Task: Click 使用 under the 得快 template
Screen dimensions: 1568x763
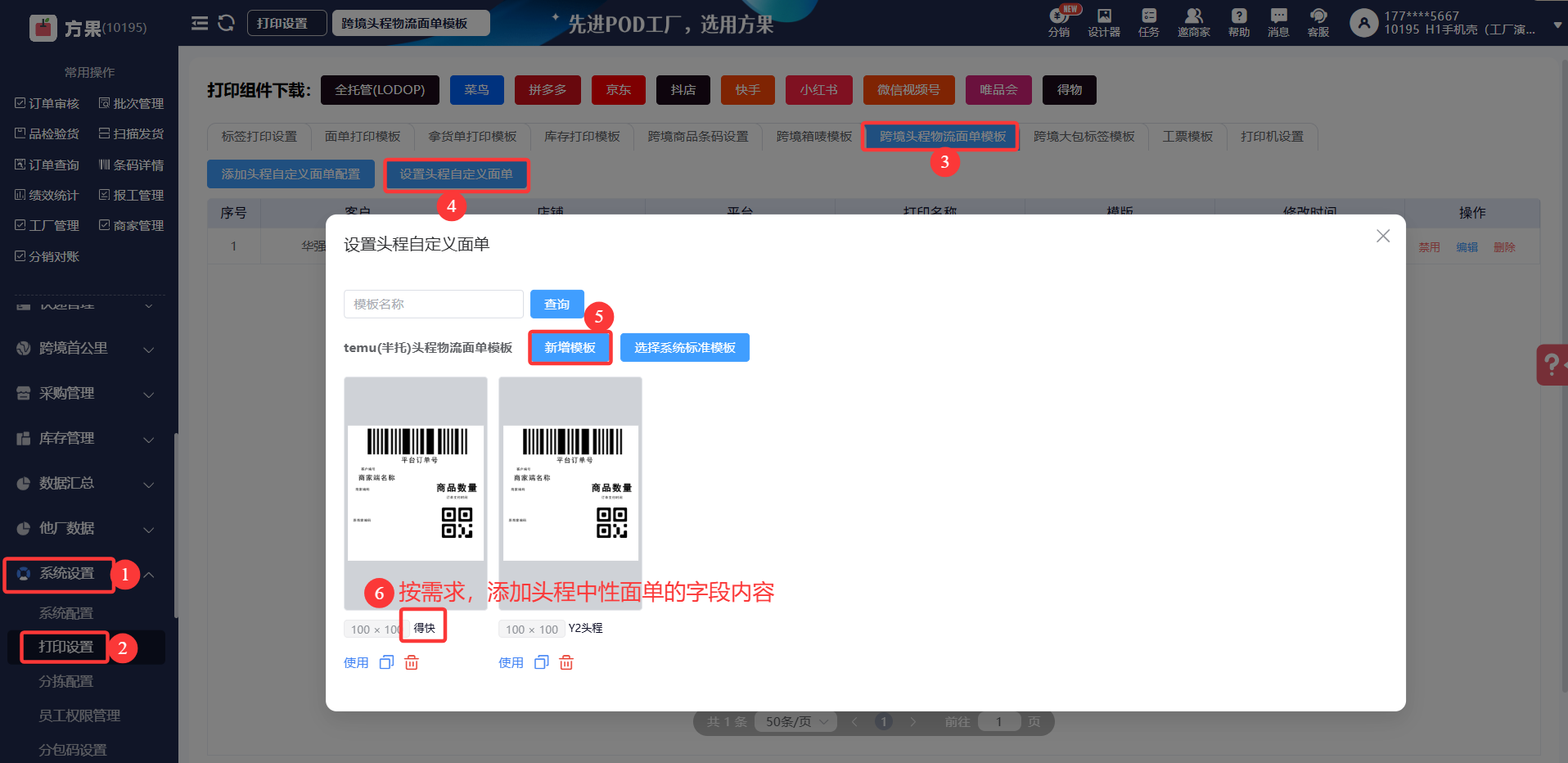Action: (x=356, y=662)
